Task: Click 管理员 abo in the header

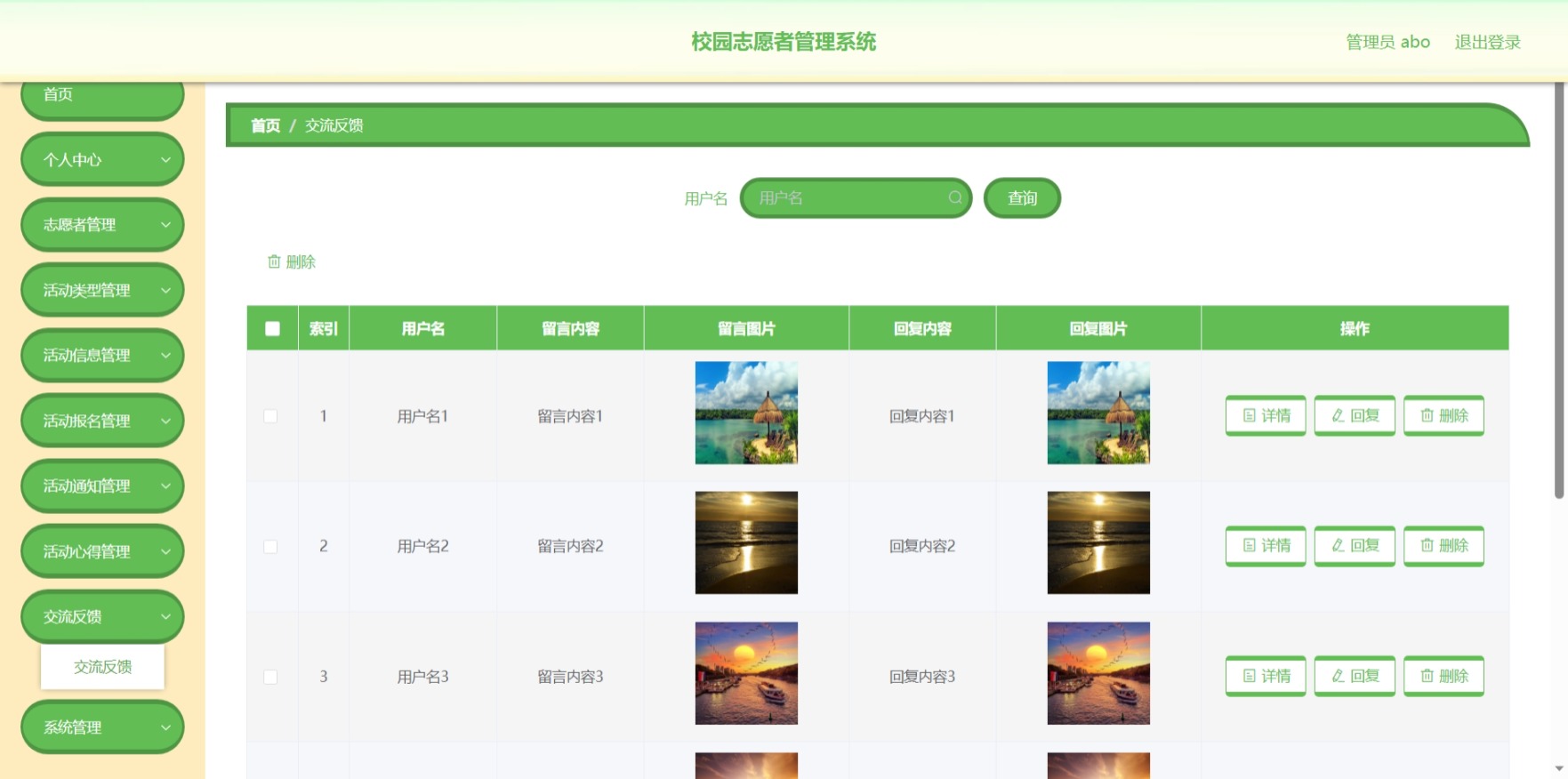Action: tap(1387, 42)
